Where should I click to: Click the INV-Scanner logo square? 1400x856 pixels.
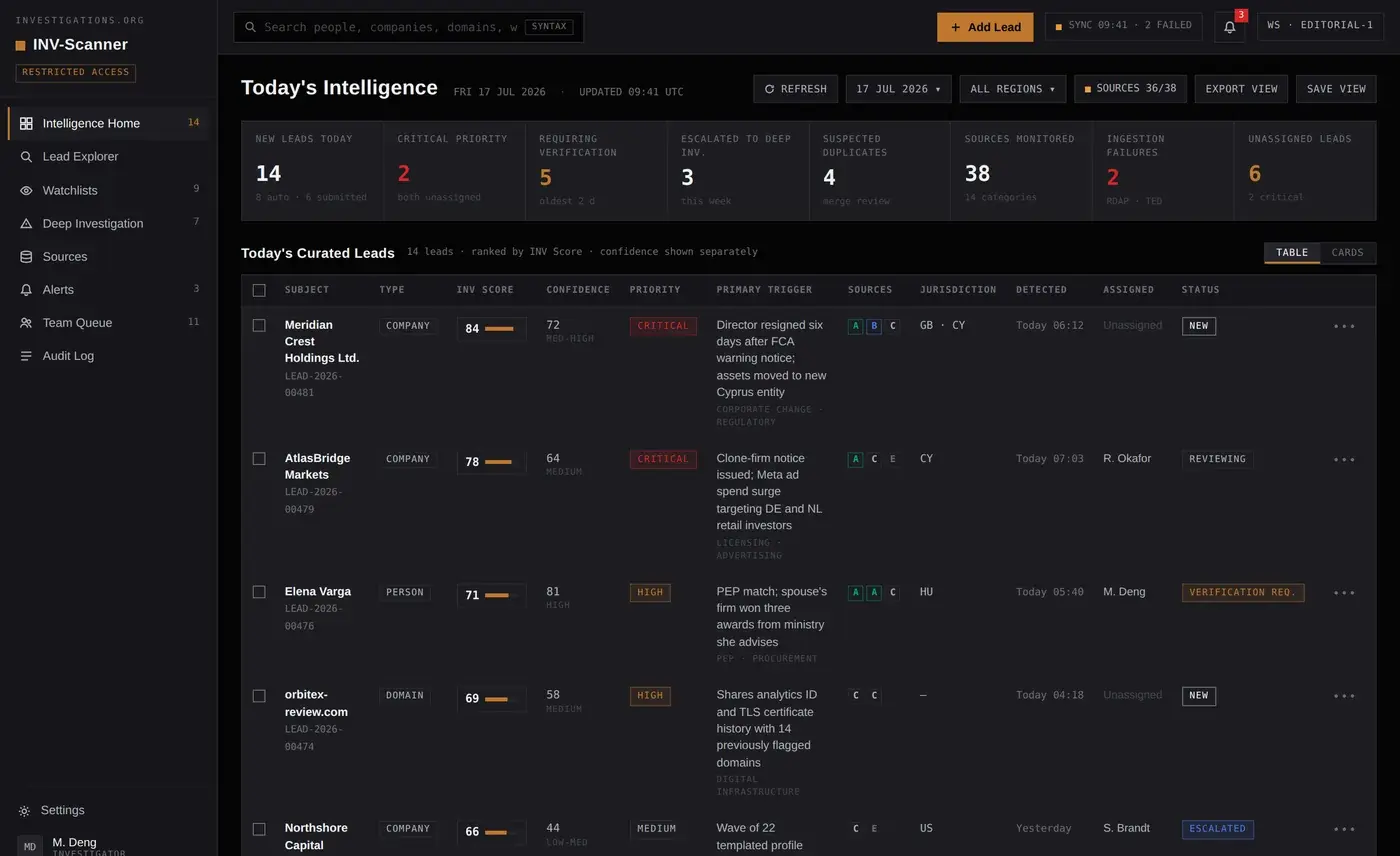[20, 45]
